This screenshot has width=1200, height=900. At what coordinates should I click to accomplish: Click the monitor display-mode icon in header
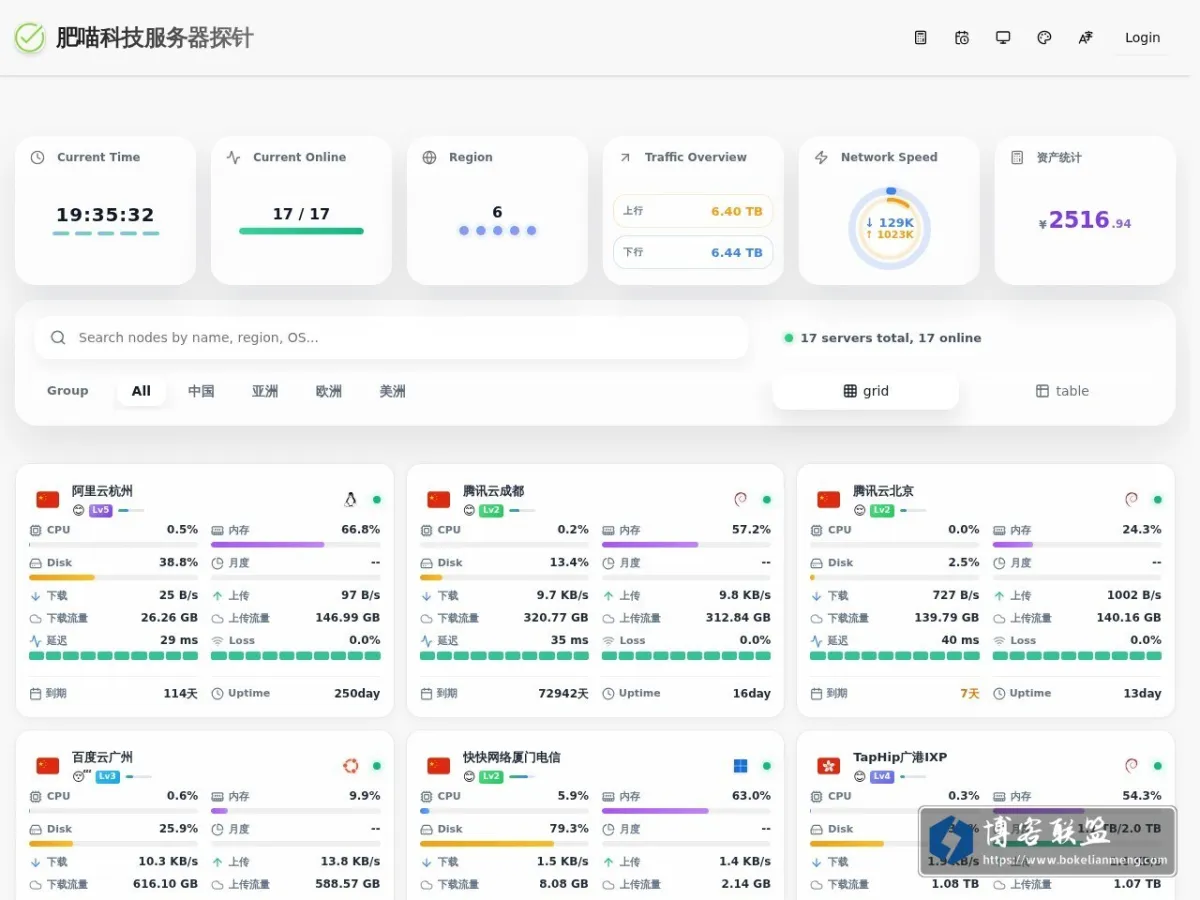1003,38
